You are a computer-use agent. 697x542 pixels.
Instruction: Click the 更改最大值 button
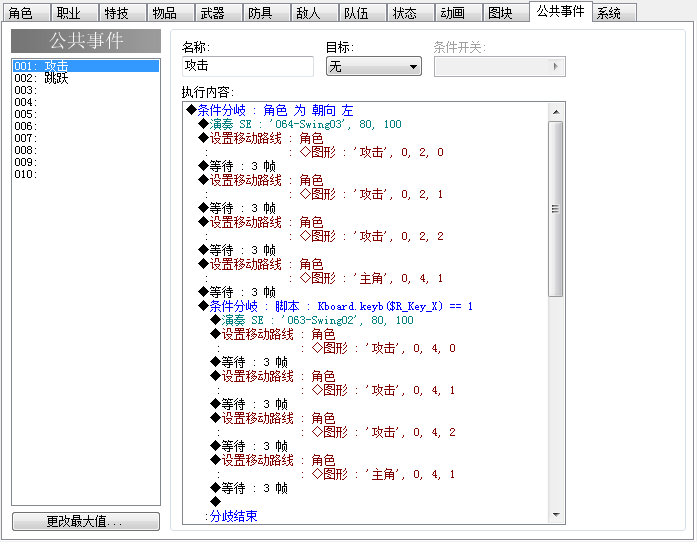coord(86,521)
